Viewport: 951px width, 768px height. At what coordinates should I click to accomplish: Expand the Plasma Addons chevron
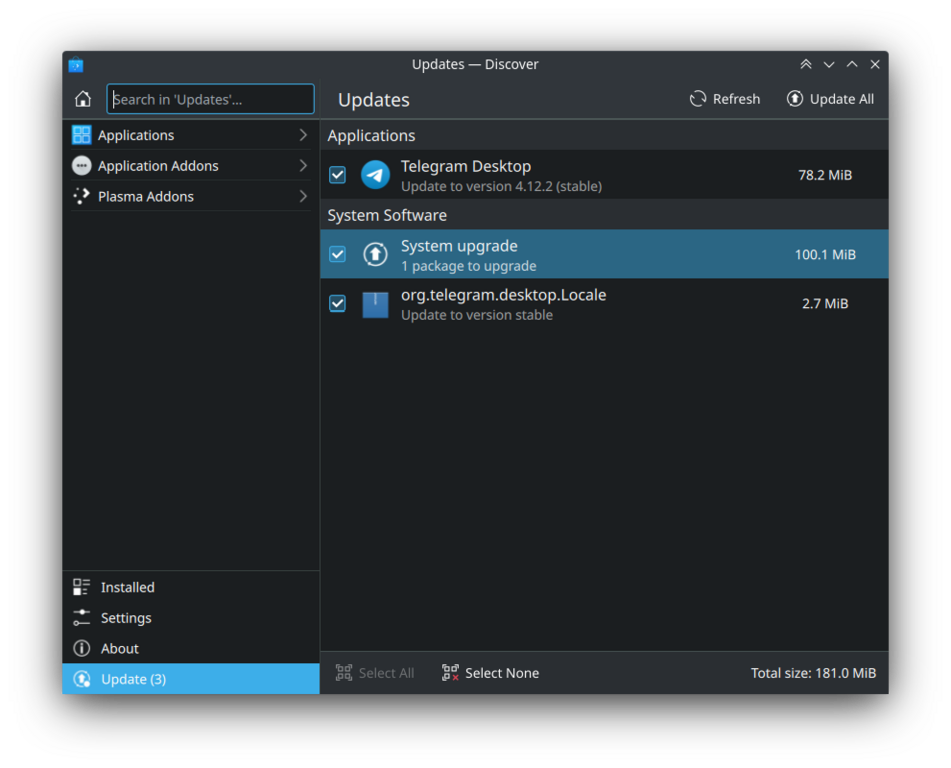(x=303, y=196)
